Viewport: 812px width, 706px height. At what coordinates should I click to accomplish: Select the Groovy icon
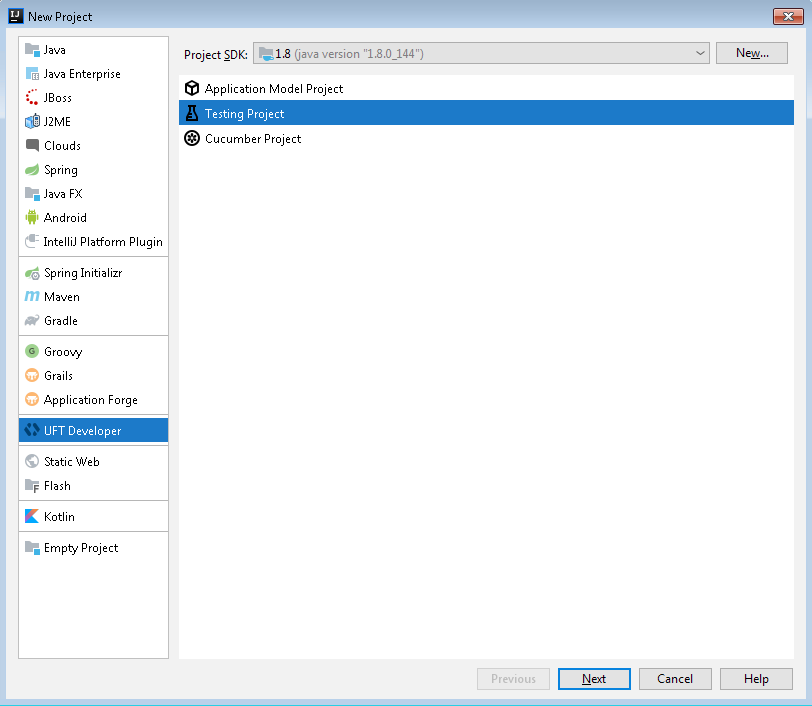click(32, 352)
